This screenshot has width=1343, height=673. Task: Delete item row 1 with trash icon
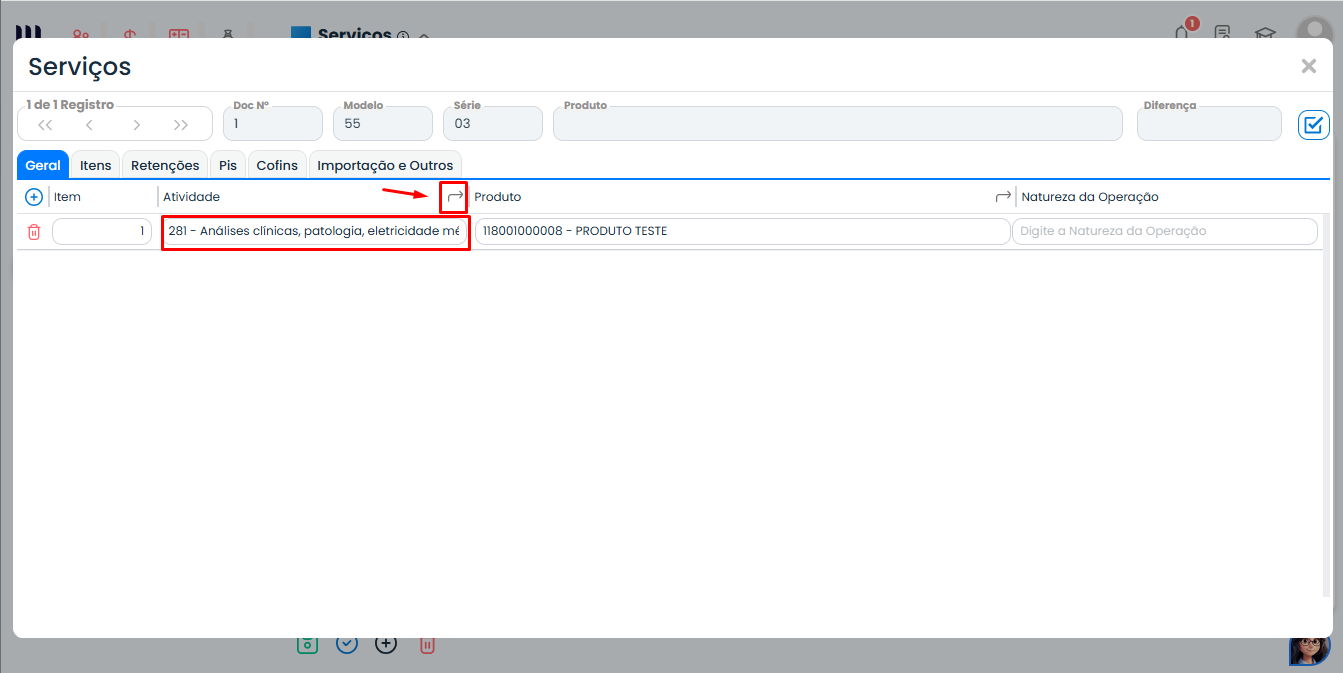point(34,232)
